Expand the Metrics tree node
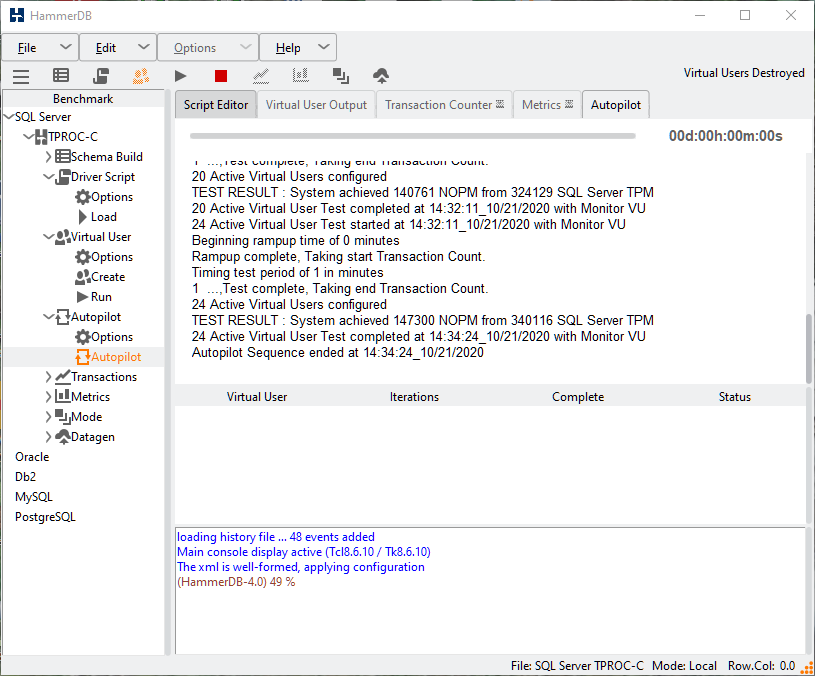815x676 pixels. [48, 397]
